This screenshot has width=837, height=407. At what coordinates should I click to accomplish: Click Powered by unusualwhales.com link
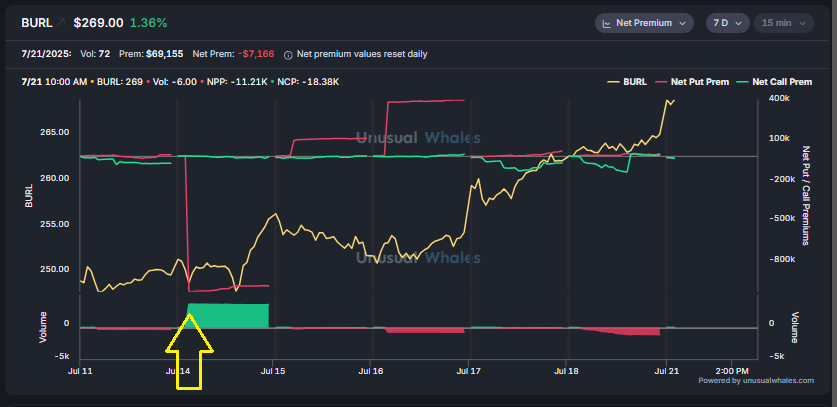756,381
